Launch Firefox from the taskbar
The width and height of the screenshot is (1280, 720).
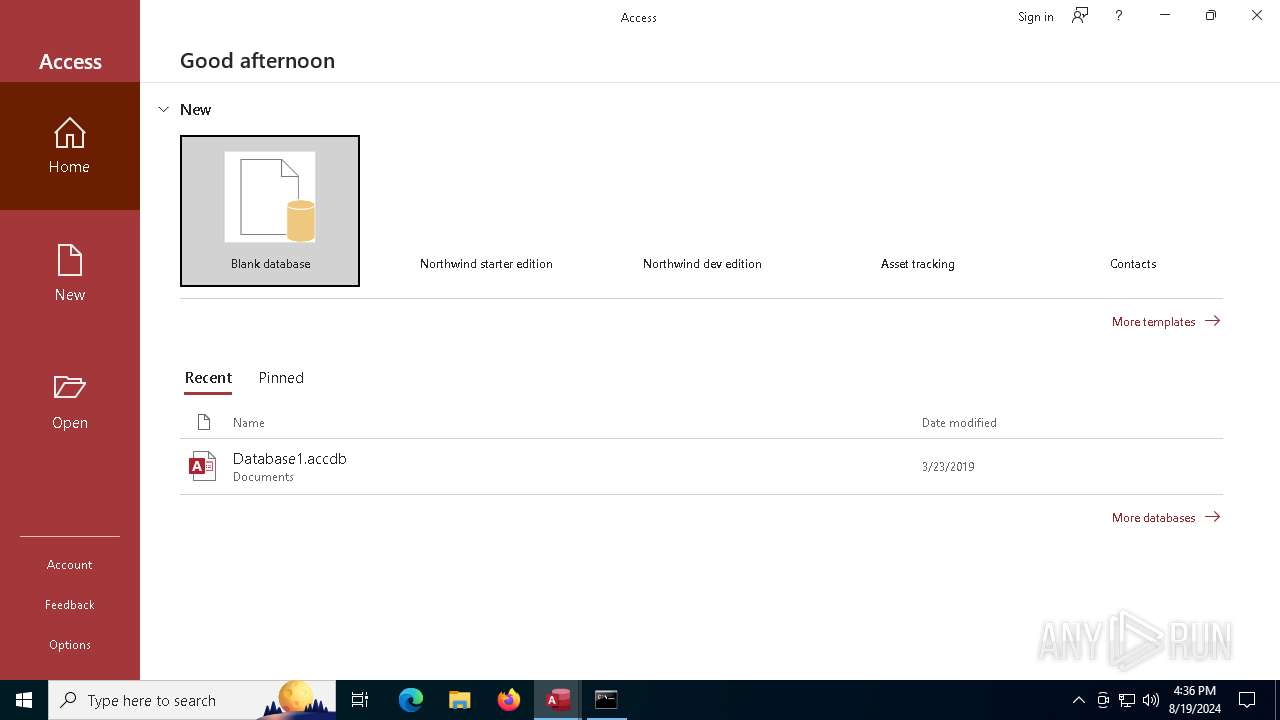coord(508,700)
